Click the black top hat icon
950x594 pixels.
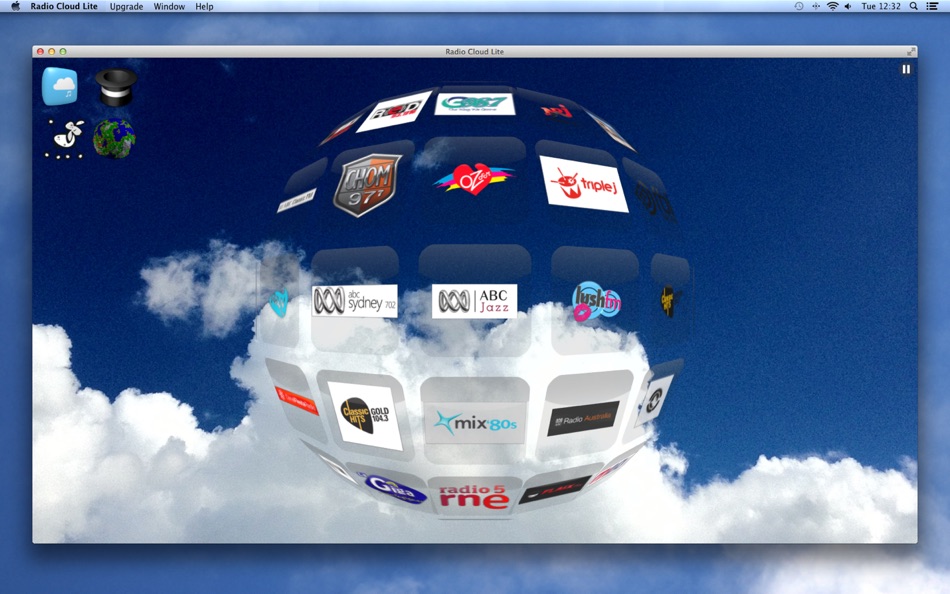pyautogui.click(x=116, y=87)
